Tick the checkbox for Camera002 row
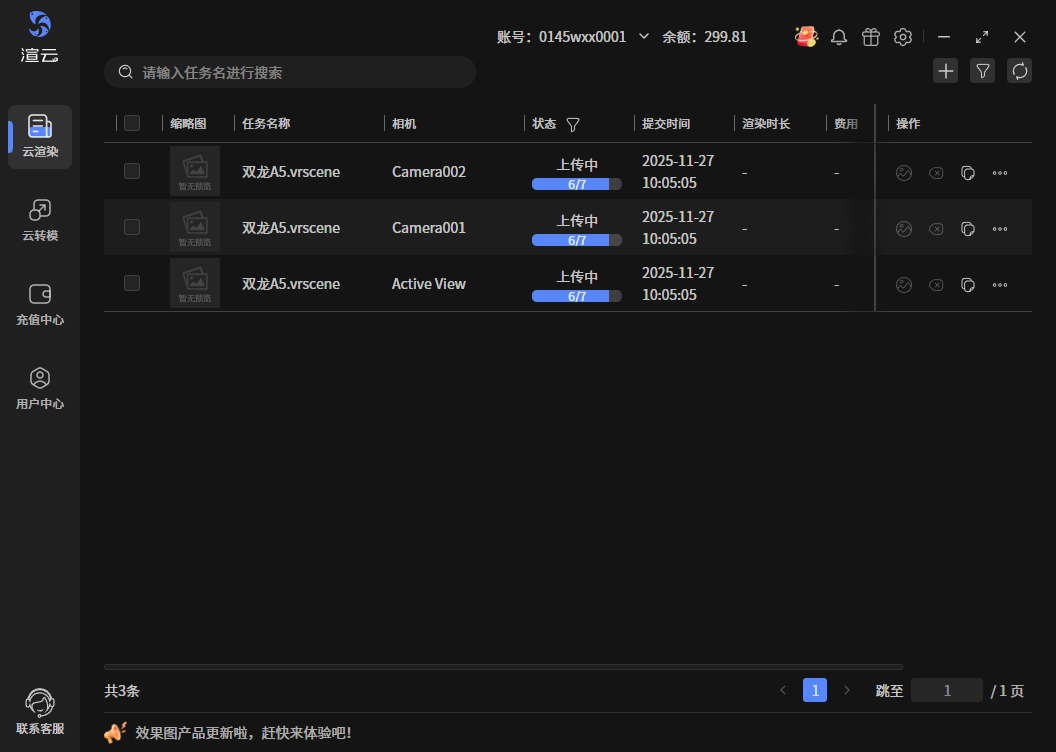 132,171
